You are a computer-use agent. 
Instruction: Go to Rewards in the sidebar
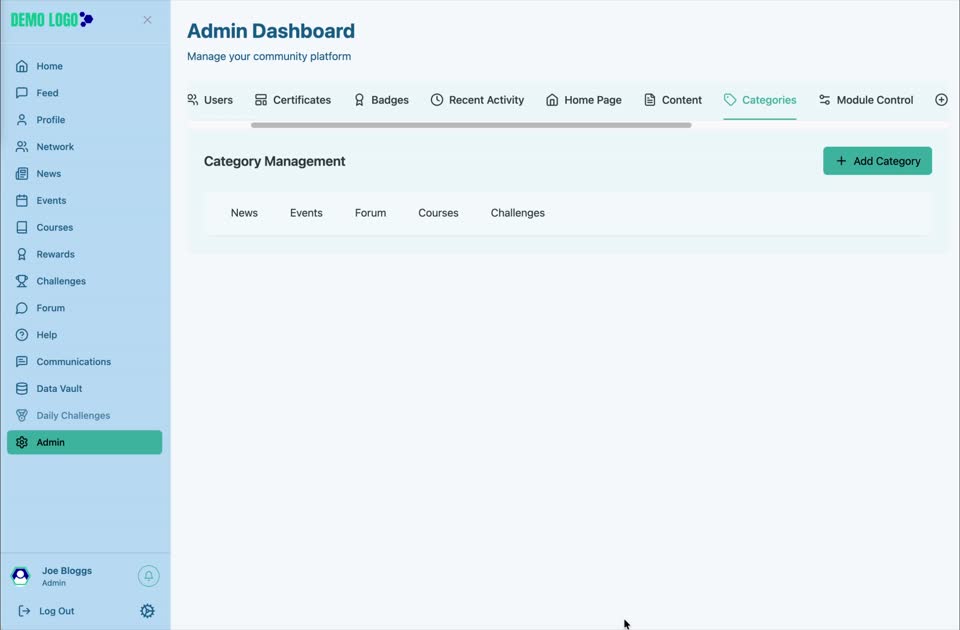(x=84, y=254)
